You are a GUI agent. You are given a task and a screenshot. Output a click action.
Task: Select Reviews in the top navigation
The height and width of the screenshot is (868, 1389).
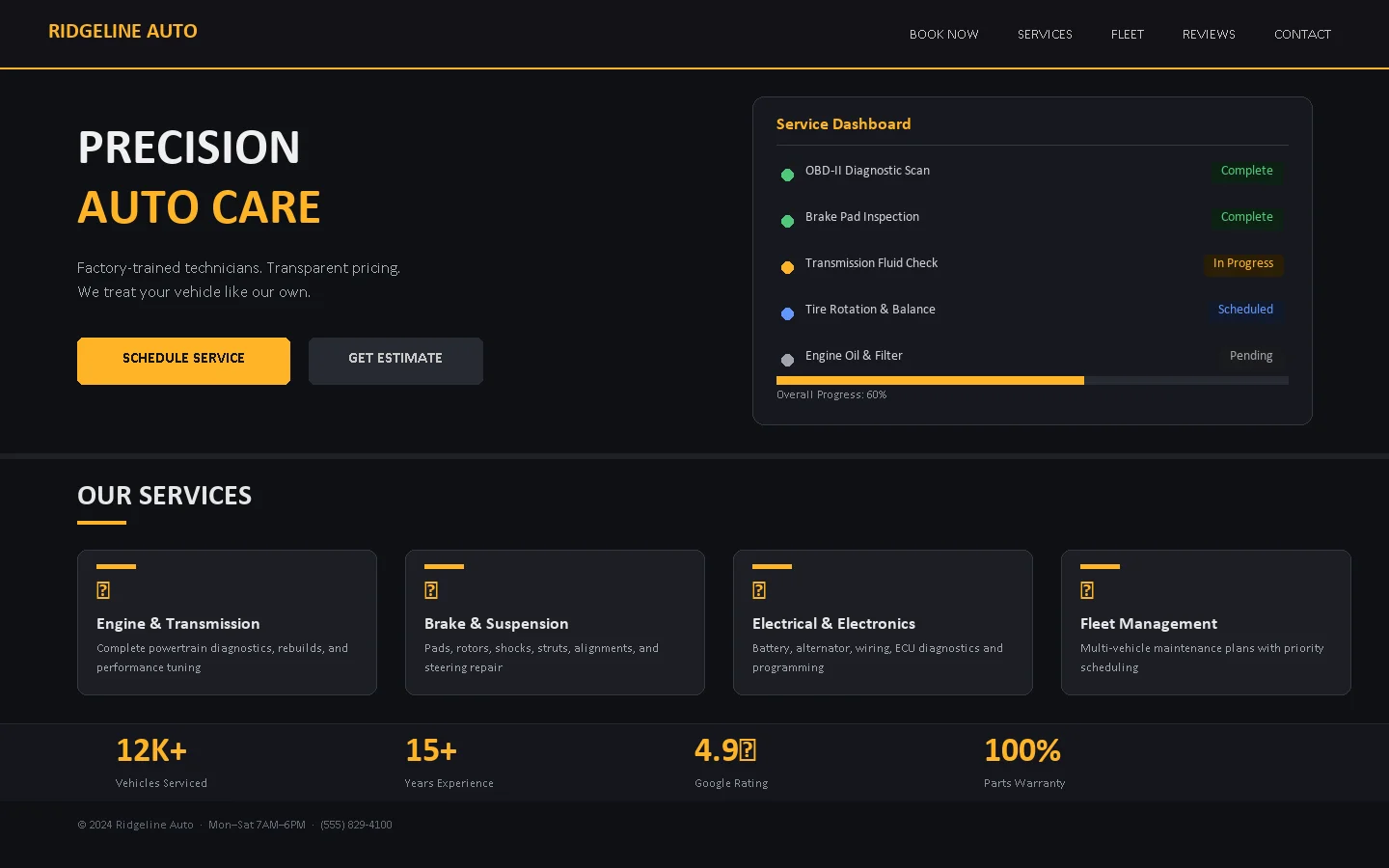point(1209,34)
